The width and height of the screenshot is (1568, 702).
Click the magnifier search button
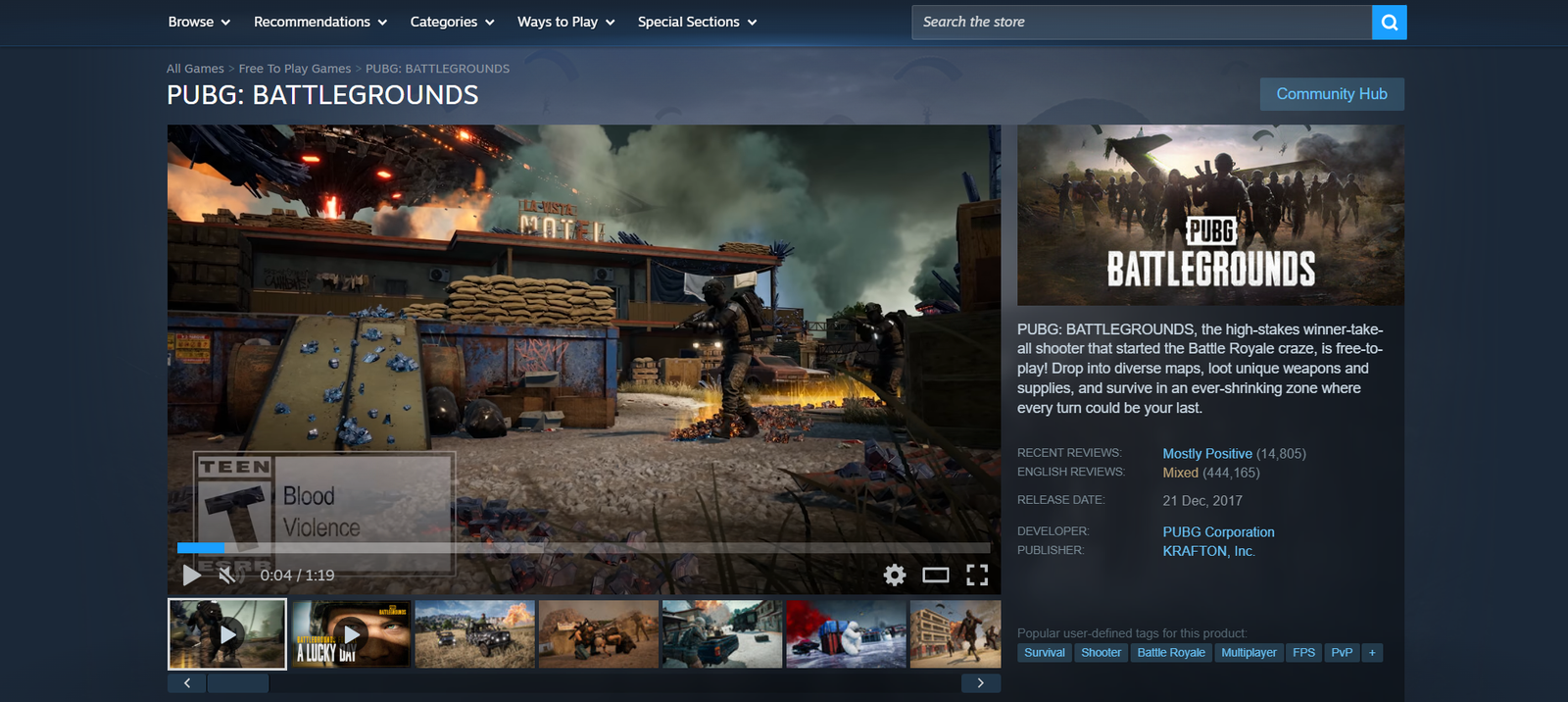point(1389,23)
